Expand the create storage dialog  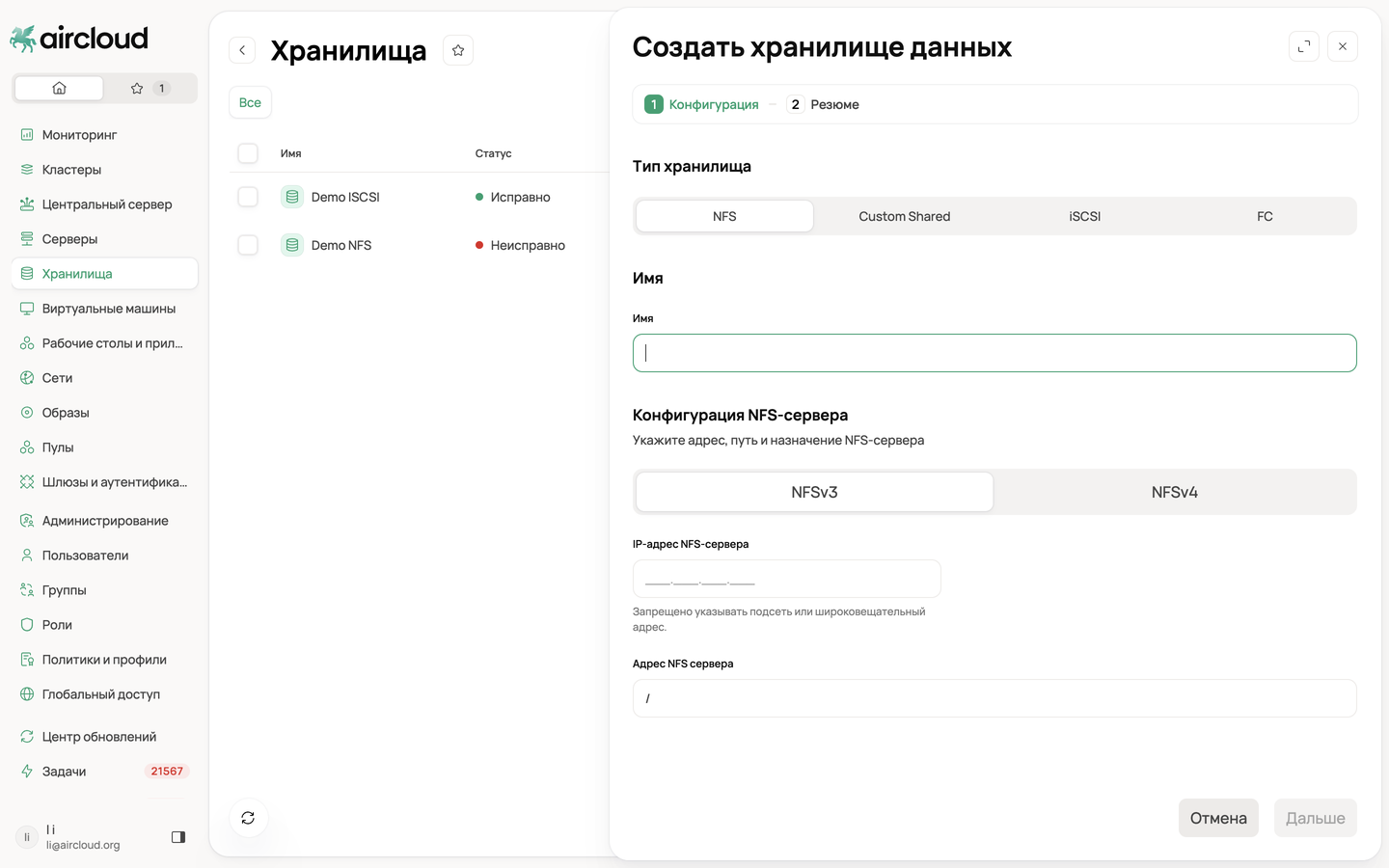tap(1304, 46)
